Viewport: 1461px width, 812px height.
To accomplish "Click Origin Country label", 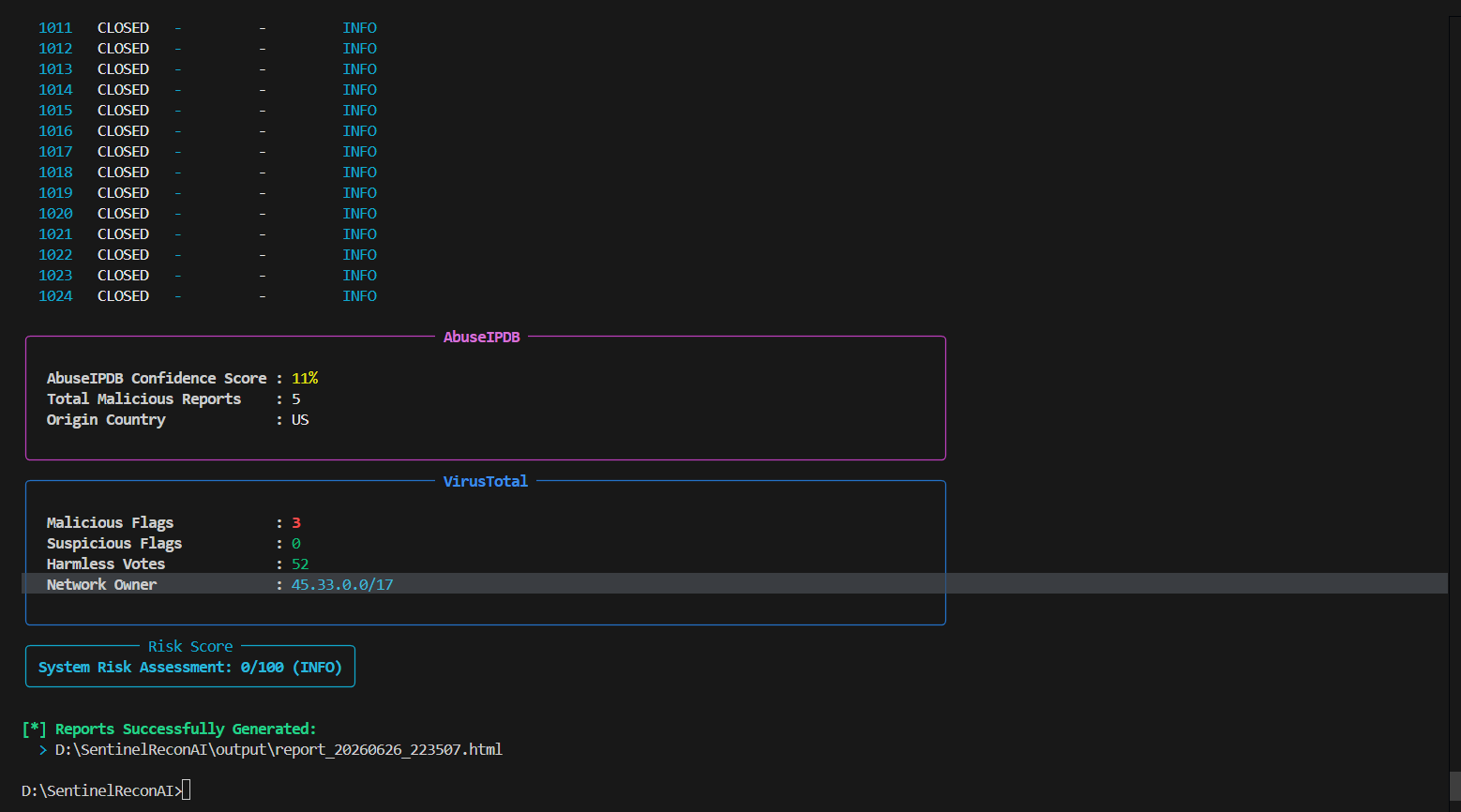I will (106, 420).
